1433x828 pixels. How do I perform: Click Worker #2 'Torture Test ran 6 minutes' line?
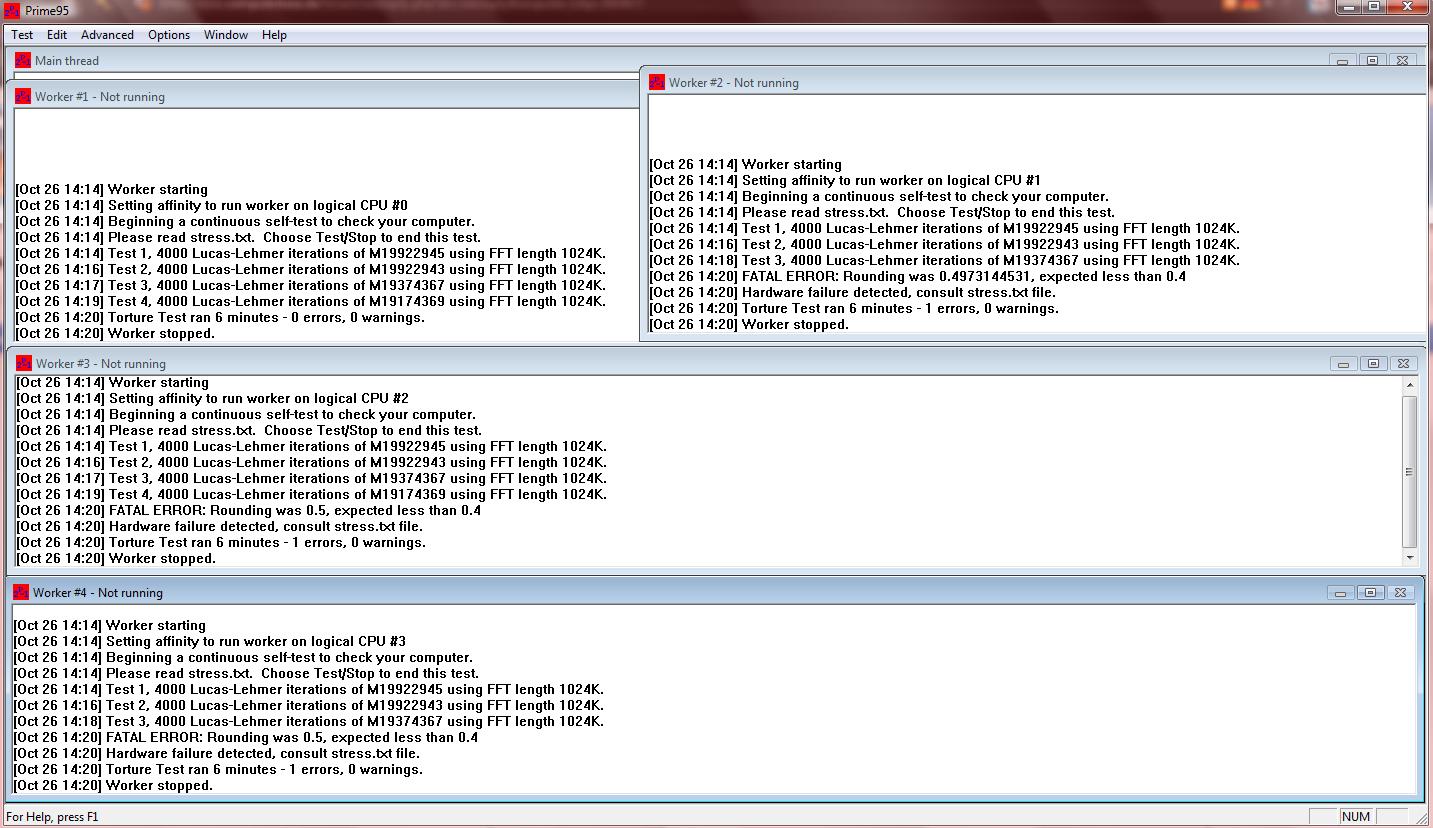[x=854, y=308]
